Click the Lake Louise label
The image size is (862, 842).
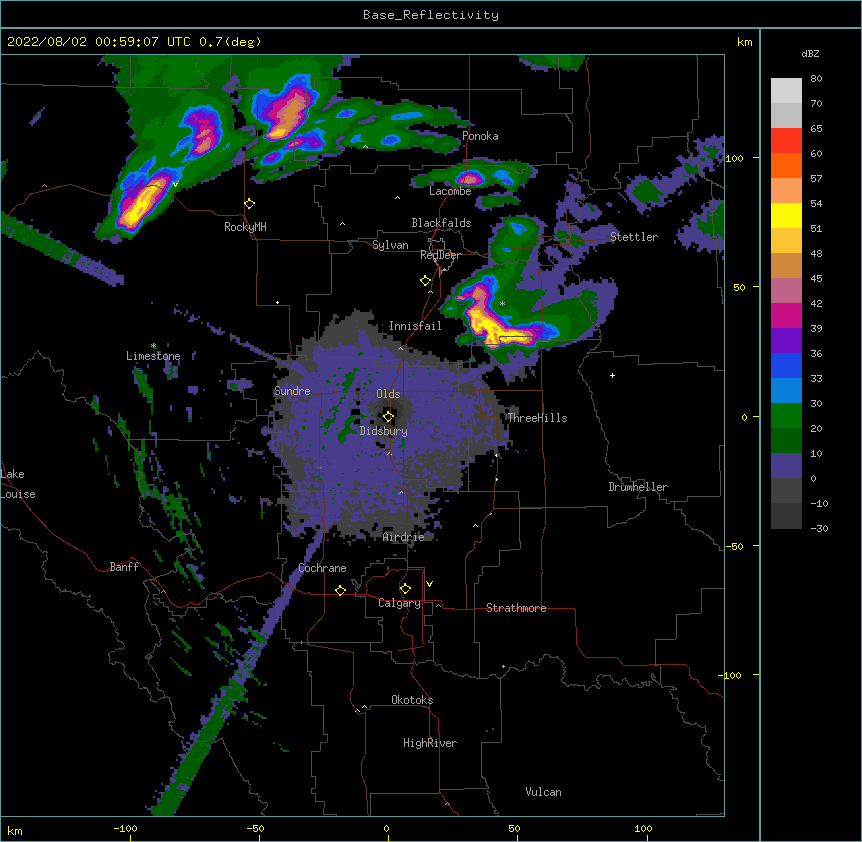tap(18, 484)
